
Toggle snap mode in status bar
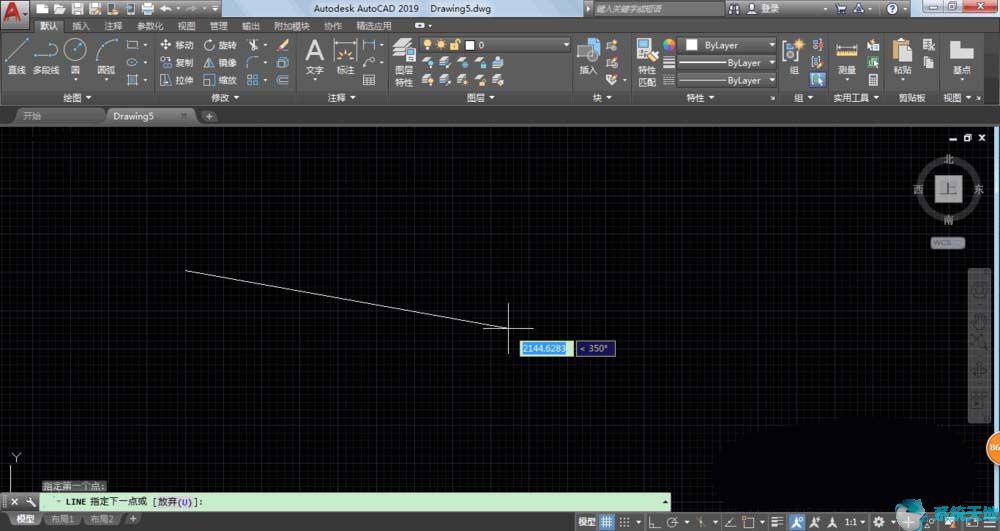(x=624, y=522)
